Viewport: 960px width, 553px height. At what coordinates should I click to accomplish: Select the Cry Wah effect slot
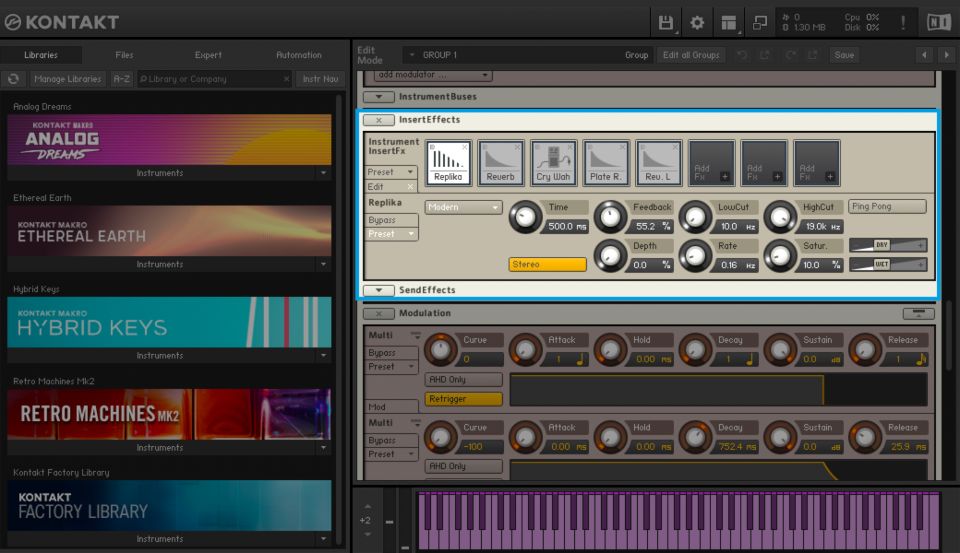(x=553, y=162)
